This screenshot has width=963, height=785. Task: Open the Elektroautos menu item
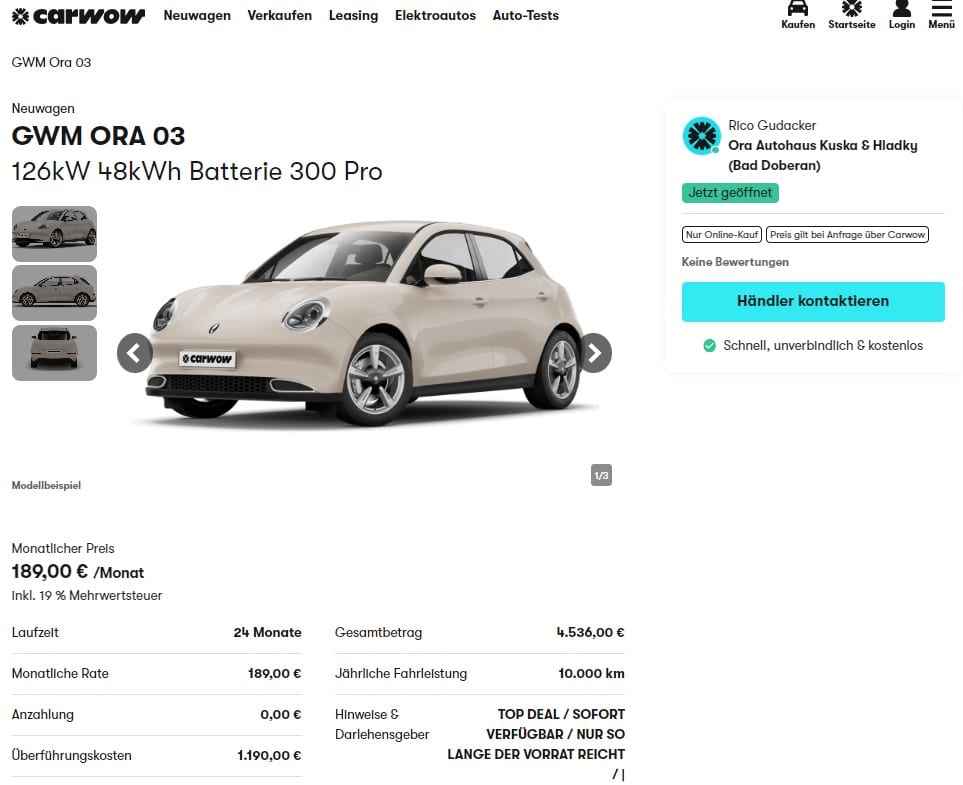[435, 15]
